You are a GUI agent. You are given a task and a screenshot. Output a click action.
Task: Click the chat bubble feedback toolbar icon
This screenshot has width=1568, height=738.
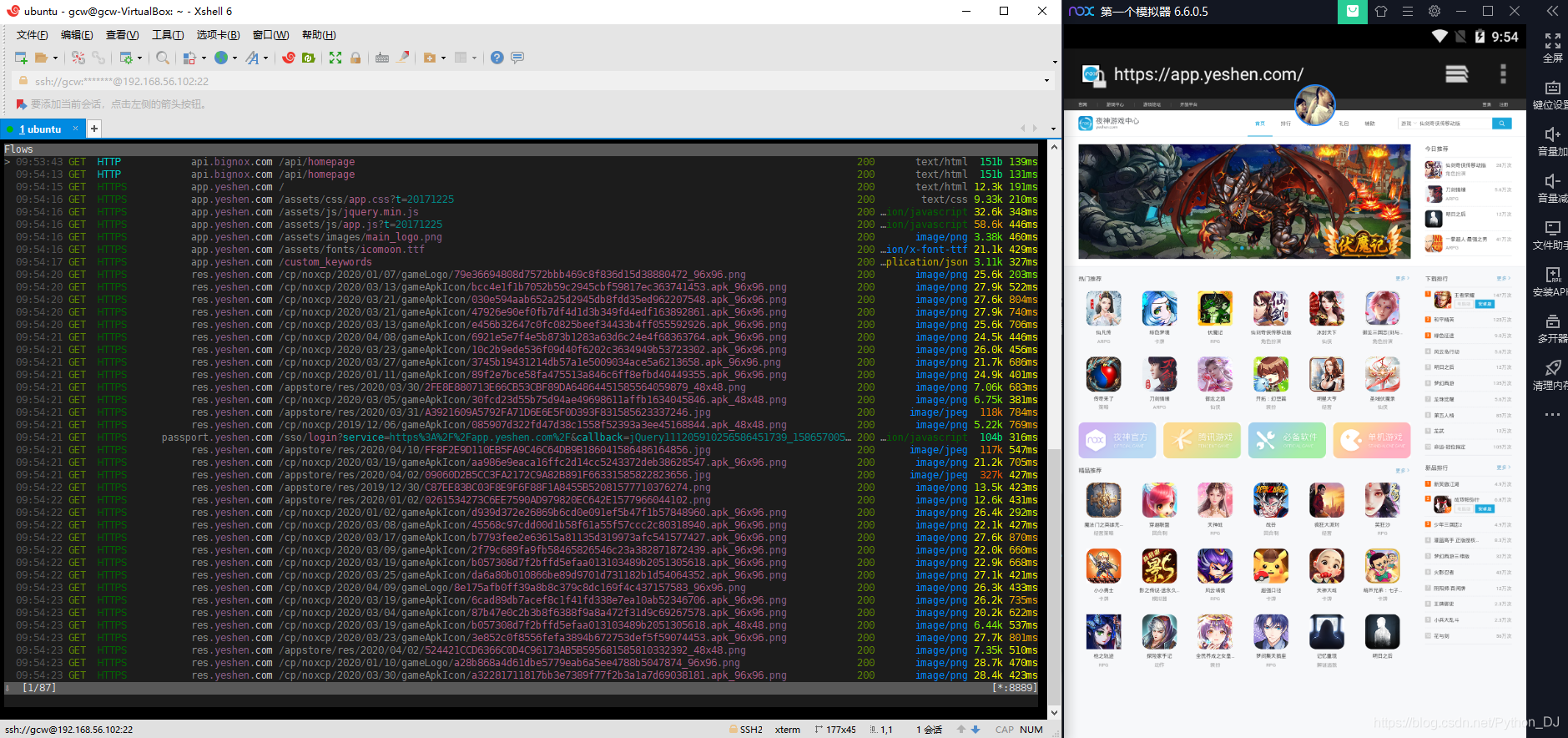pyautogui.click(x=517, y=58)
